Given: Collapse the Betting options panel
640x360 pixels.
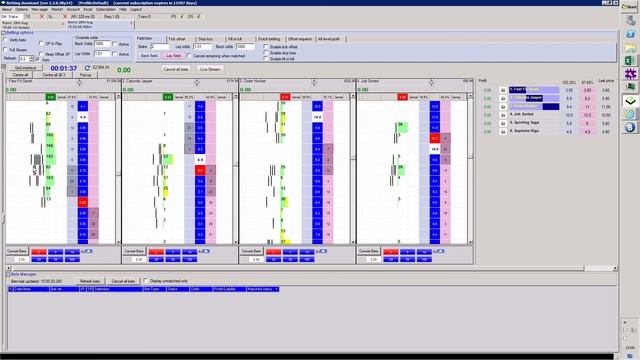Looking at the screenshot, I should tap(4, 33).
